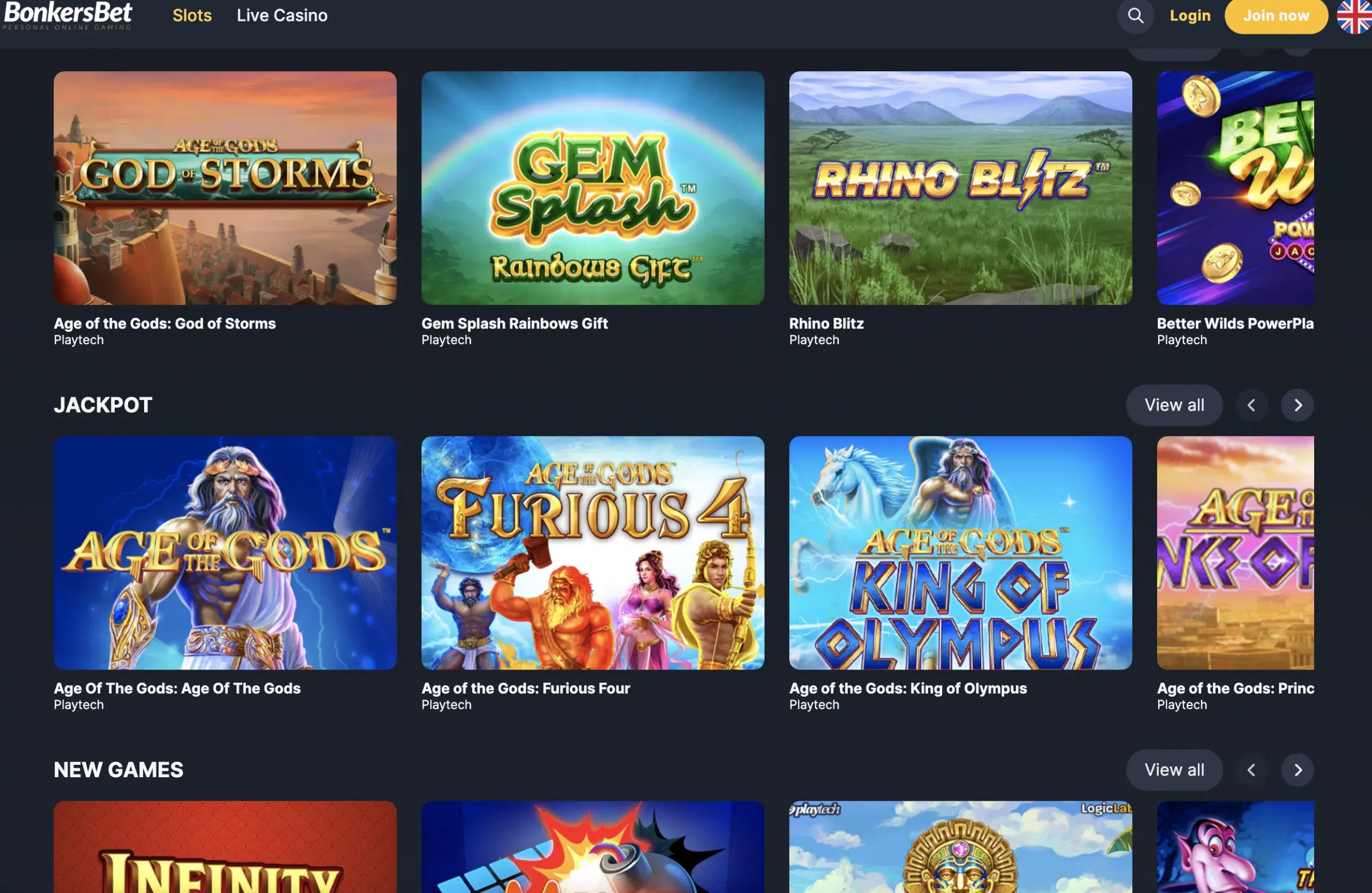Launch the Rhino Blitz game tile
1372x893 pixels.
[x=960, y=188]
